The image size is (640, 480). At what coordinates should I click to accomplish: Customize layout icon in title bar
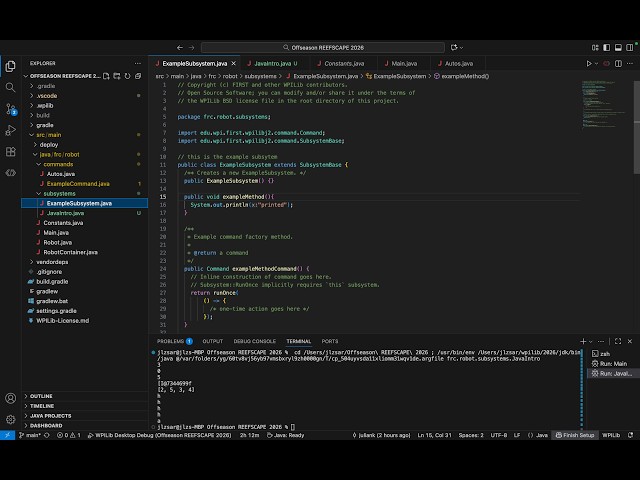(x=595, y=48)
